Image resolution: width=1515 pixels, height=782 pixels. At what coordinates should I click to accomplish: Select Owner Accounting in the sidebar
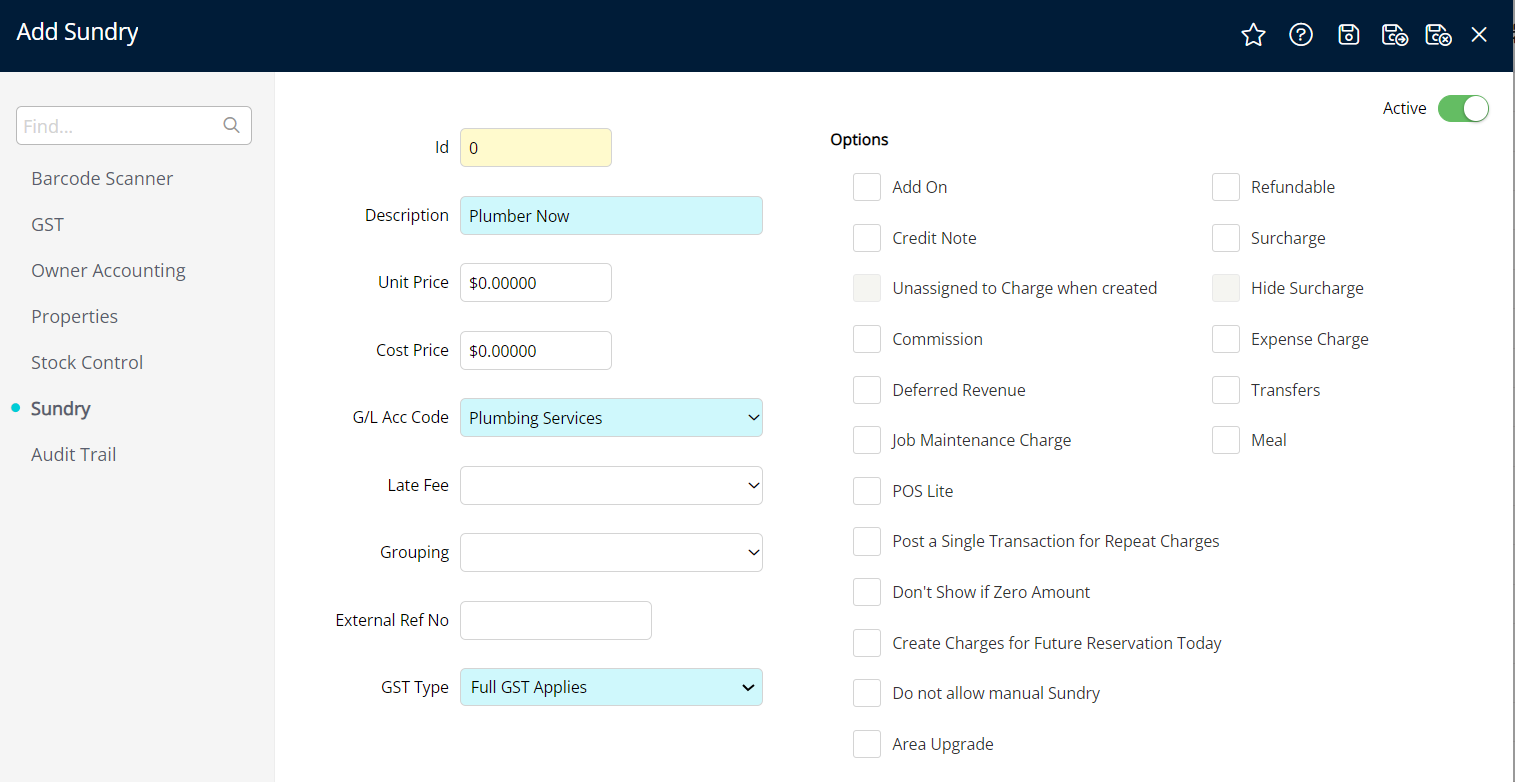pos(108,270)
